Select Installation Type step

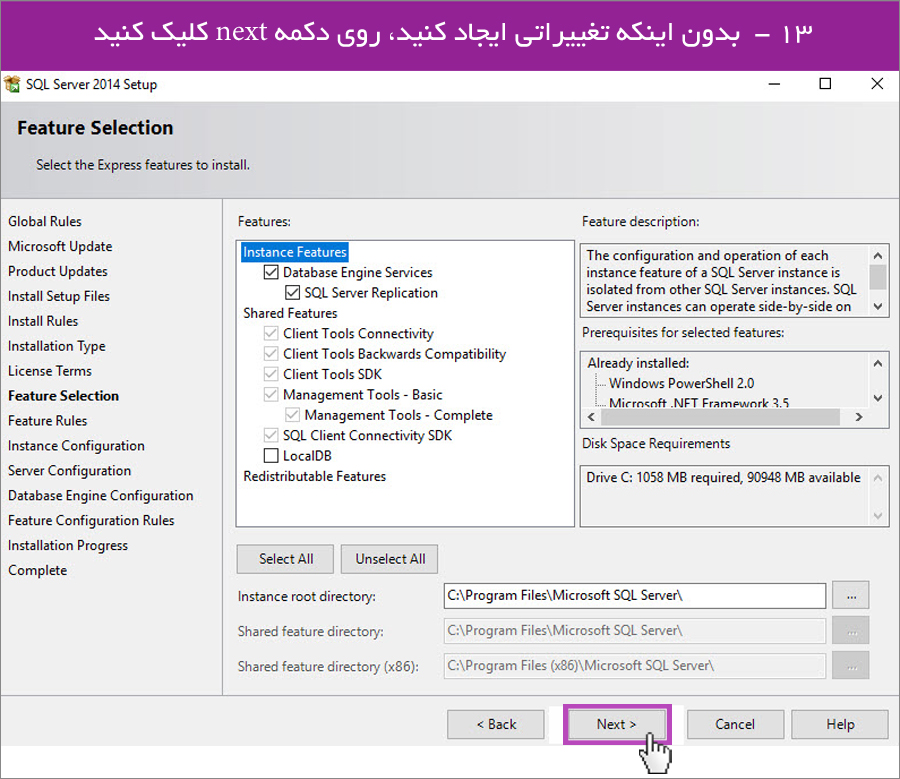(57, 346)
